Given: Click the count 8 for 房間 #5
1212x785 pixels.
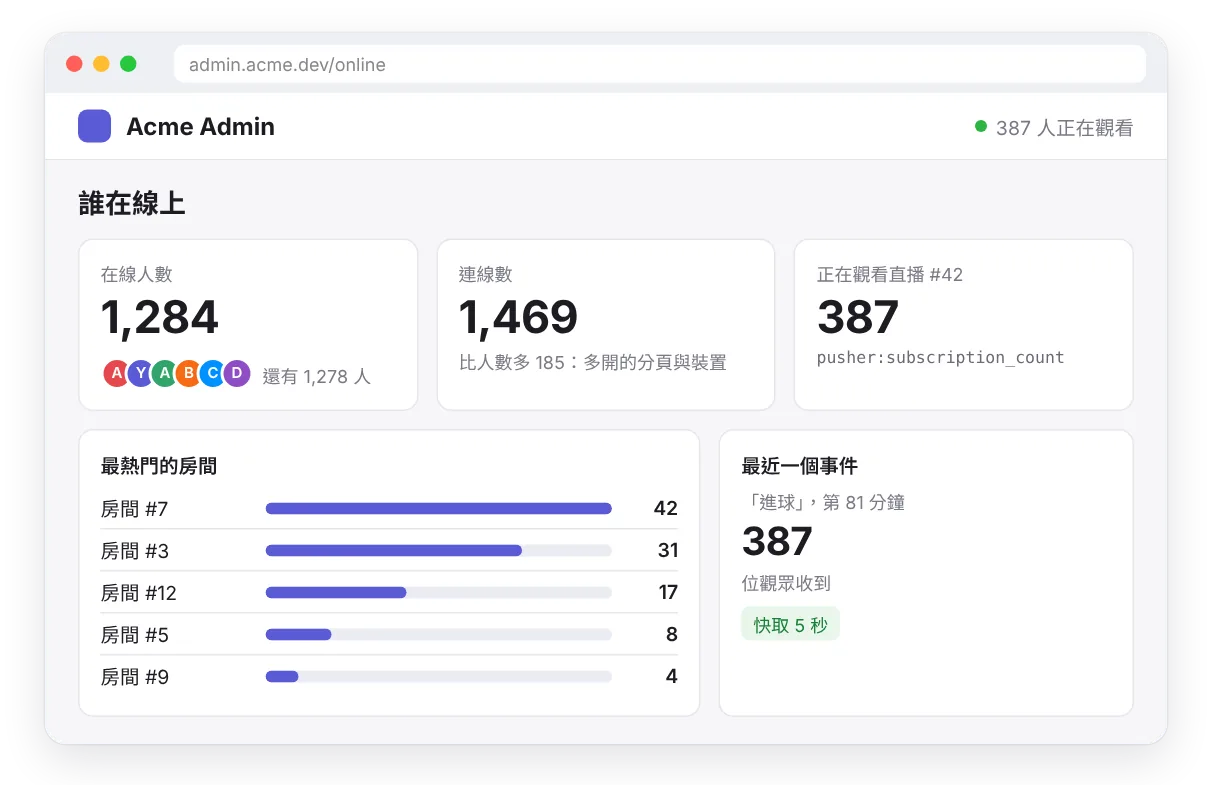Looking at the screenshot, I should pyautogui.click(x=672, y=635).
